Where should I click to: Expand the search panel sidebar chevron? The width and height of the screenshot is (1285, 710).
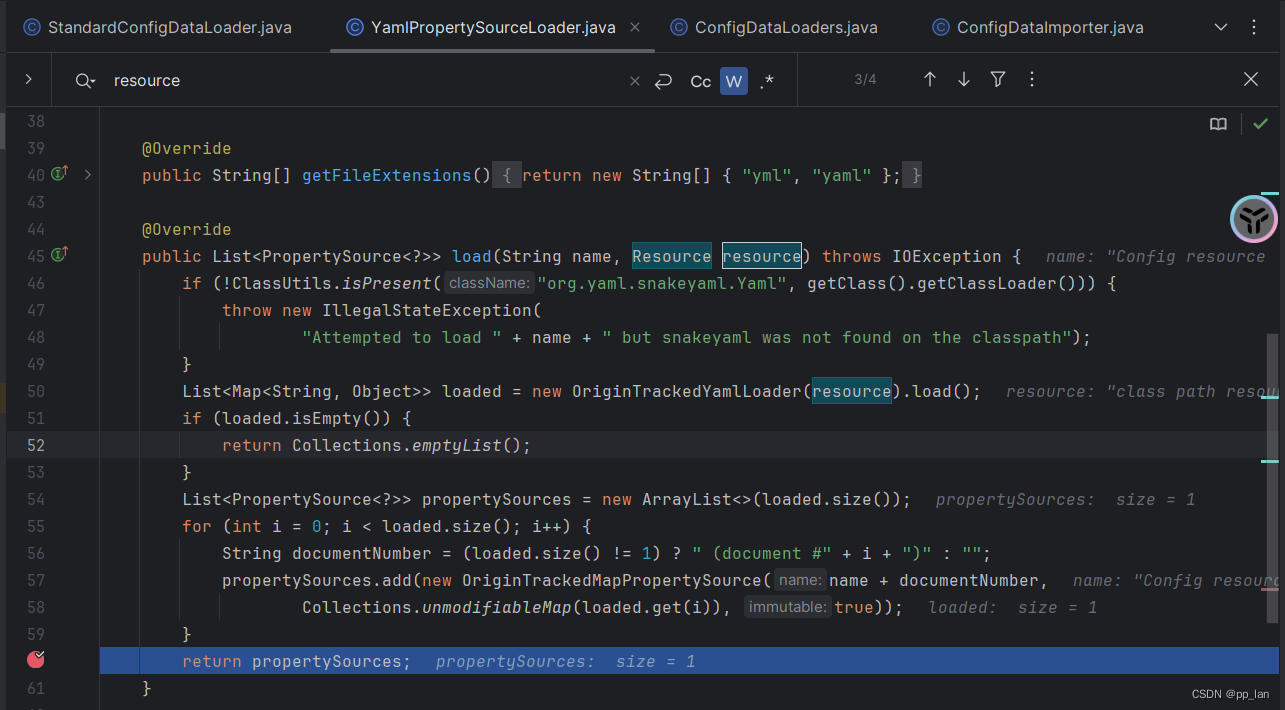point(27,79)
